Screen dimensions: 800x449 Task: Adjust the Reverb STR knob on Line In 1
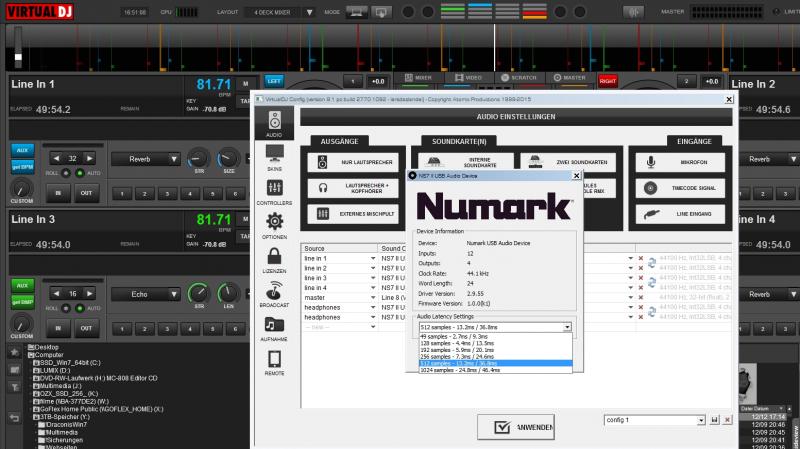tap(200, 158)
